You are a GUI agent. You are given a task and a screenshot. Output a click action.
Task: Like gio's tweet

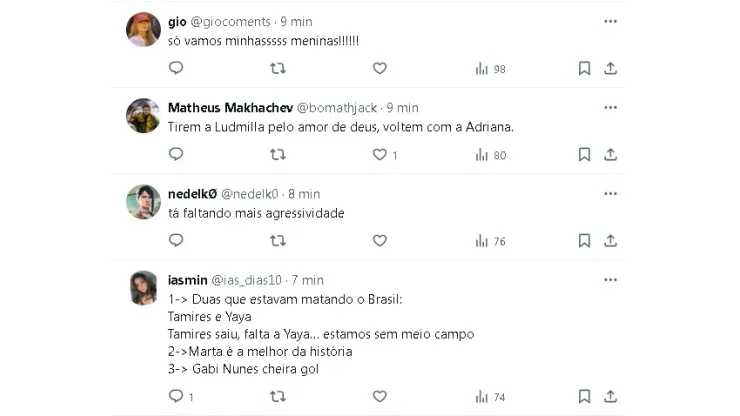[x=380, y=68]
